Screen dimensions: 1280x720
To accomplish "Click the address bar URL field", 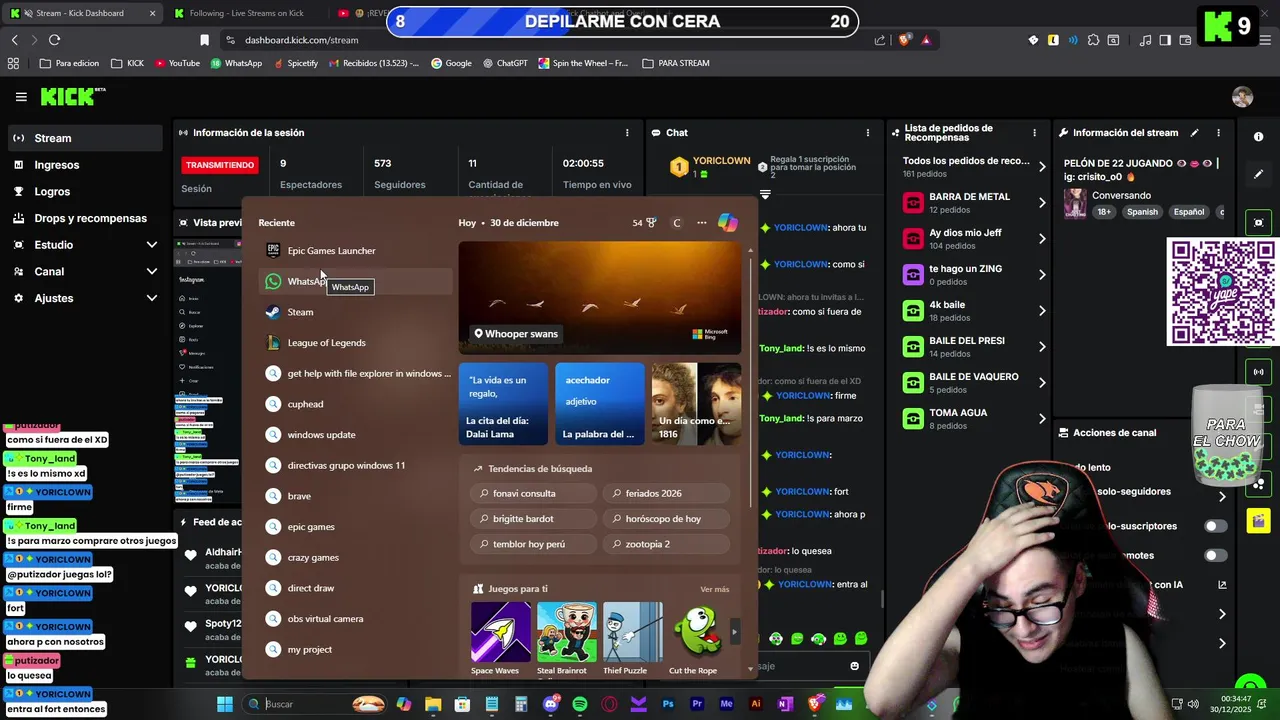I will coord(545,40).
